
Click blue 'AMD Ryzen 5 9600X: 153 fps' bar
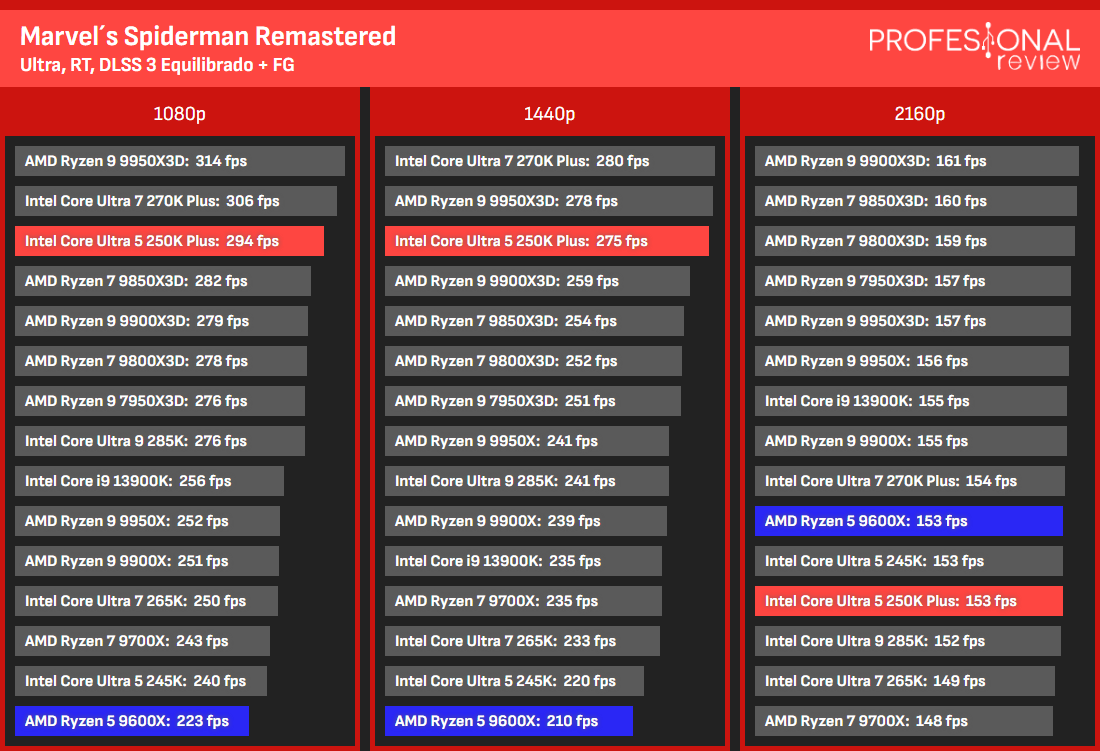[909, 521]
